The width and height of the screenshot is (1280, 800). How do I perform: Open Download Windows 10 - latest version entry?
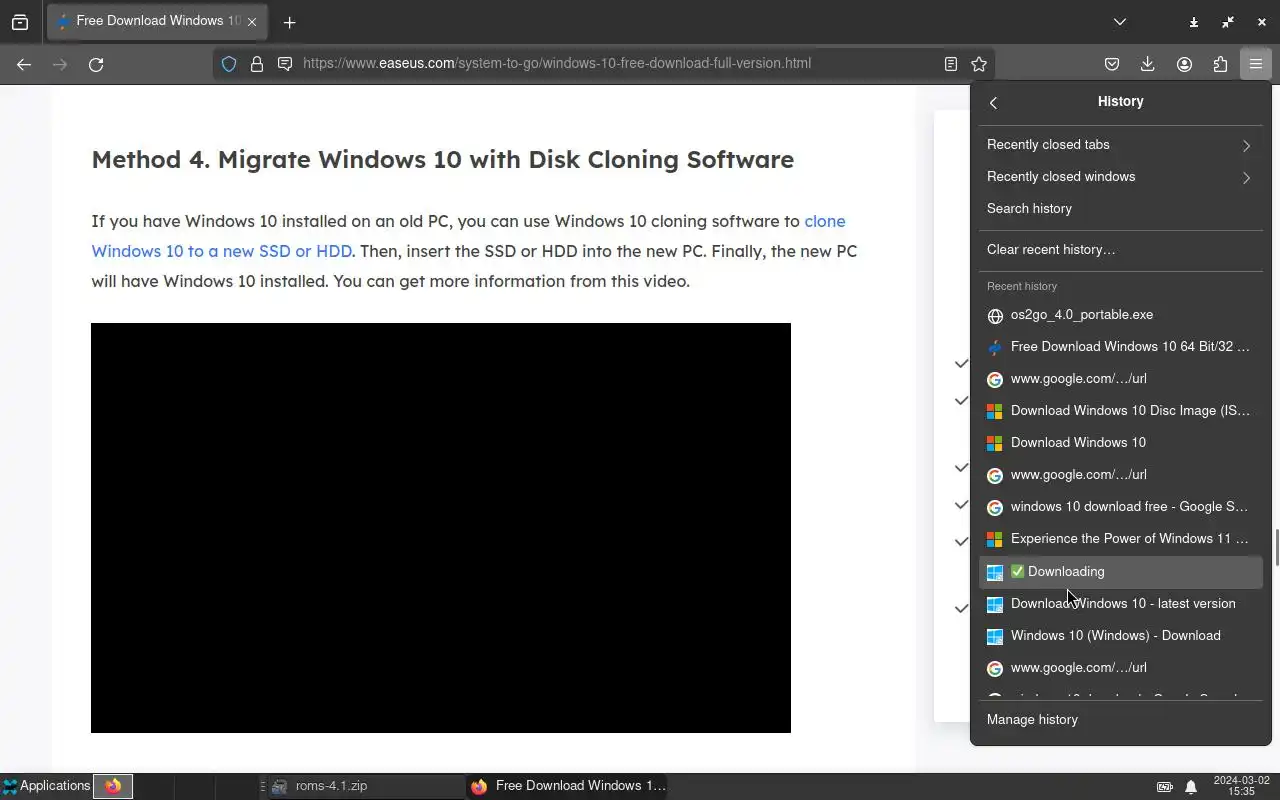tap(1120, 604)
